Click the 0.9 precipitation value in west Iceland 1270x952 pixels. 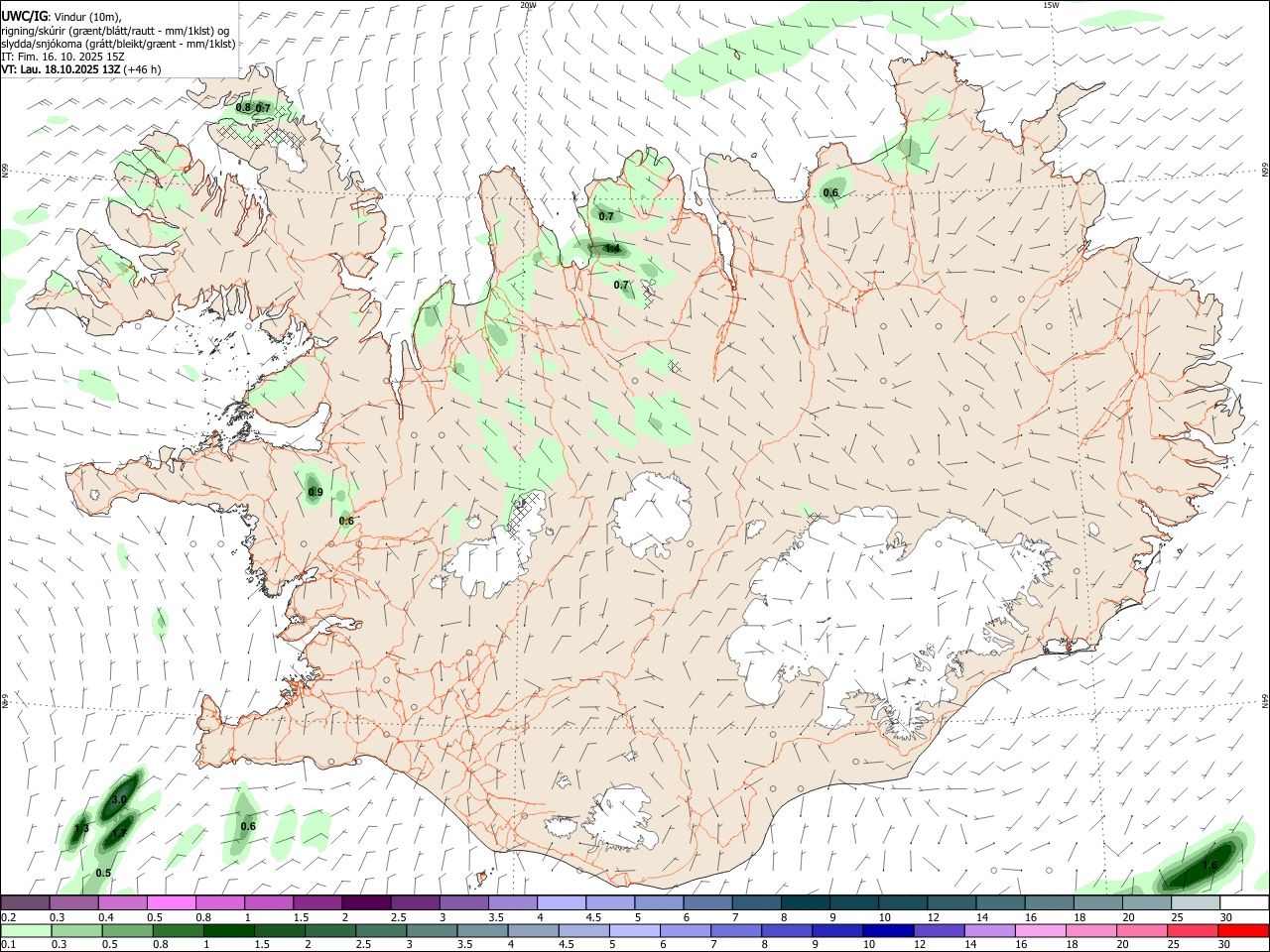pyautogui.click(x=316, y=492)
